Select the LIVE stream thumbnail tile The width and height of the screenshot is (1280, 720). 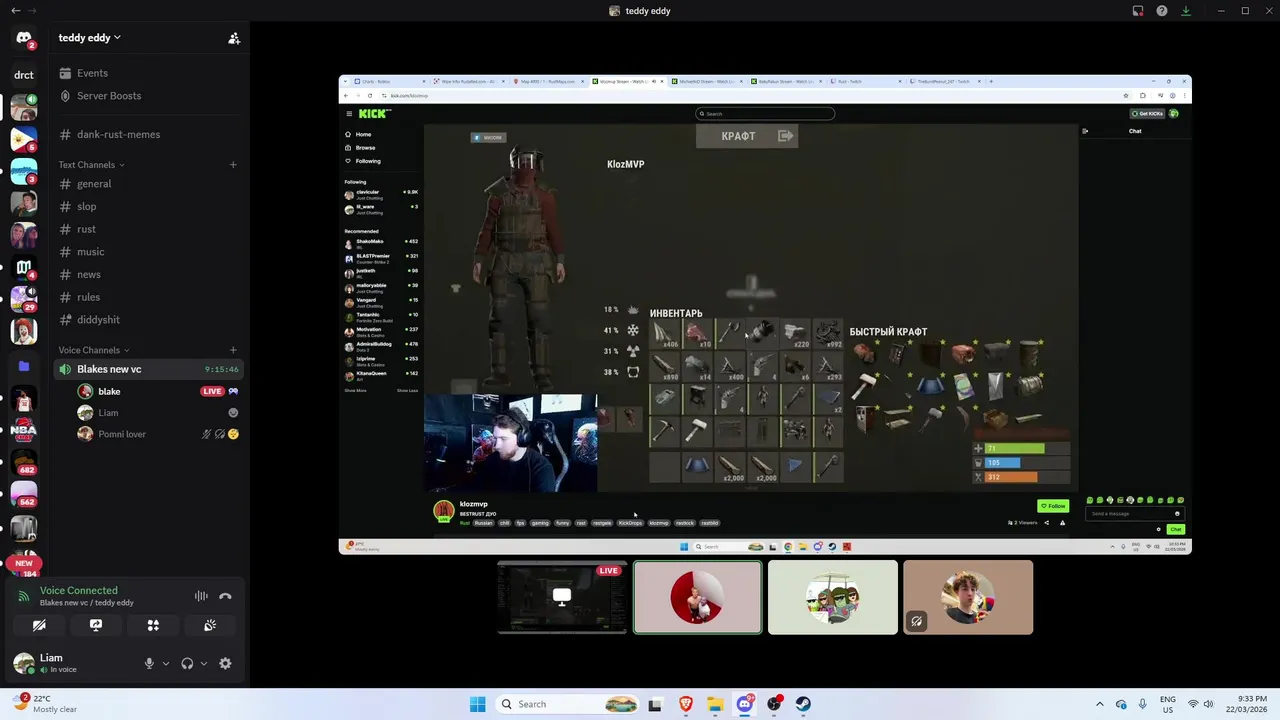(563, 597)
